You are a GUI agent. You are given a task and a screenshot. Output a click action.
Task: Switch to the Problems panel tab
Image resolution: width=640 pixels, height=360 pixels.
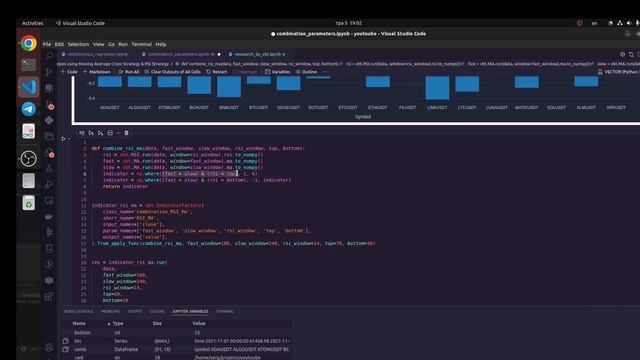click(x=110, y=311)
